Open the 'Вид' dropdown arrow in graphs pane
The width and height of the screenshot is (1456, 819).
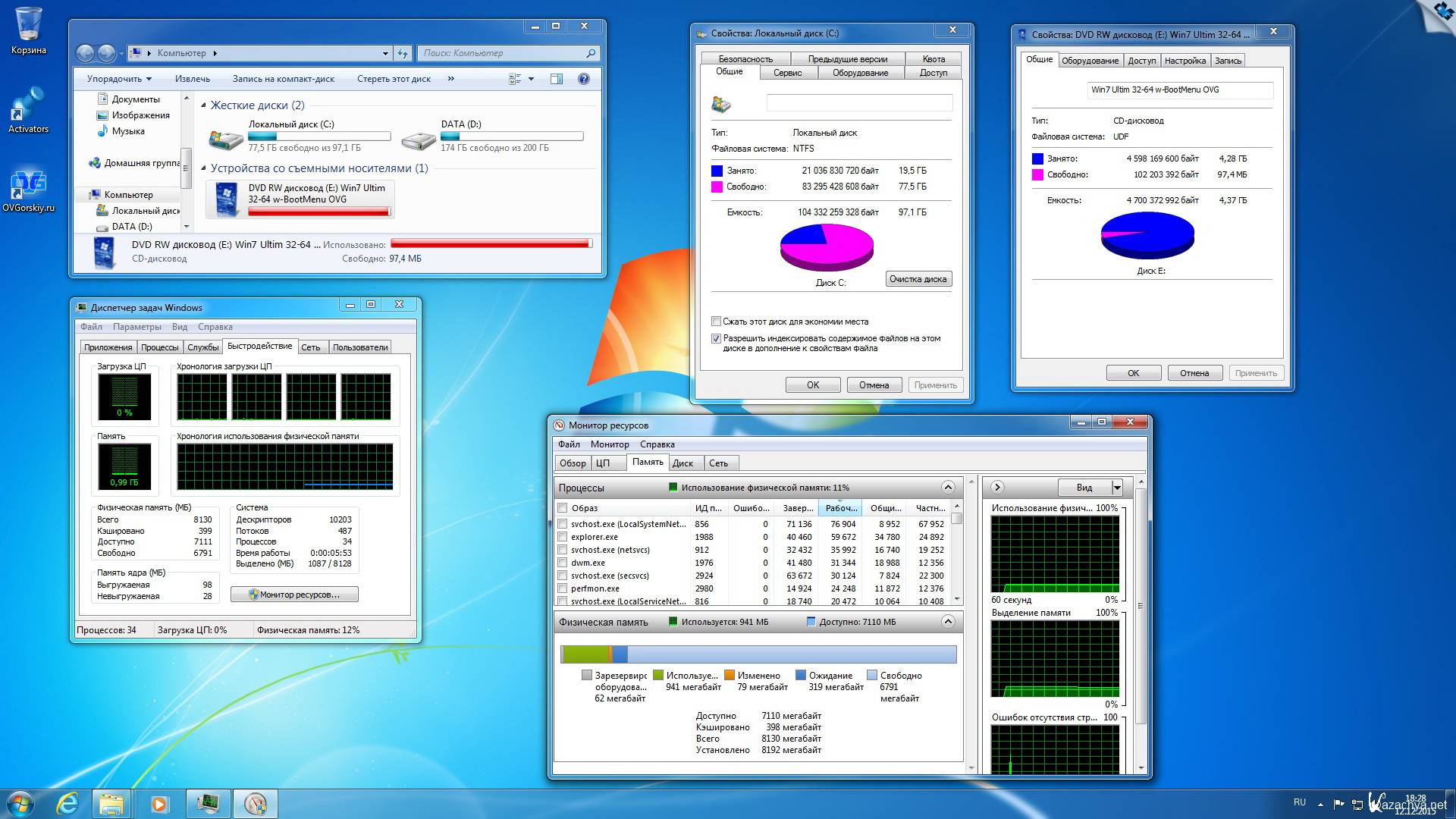(1117, 488)
